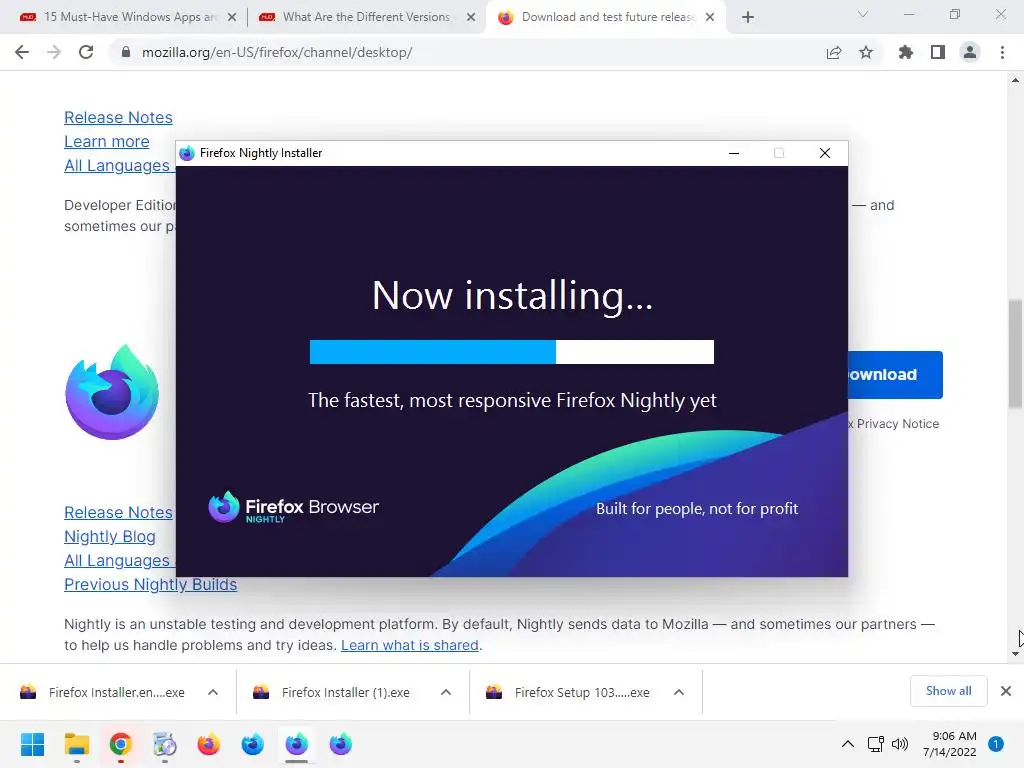Viewport: 1024px width, 768px height.
Task: Minimize the Firefox Nightly Installer window
Action: [734, 153]
